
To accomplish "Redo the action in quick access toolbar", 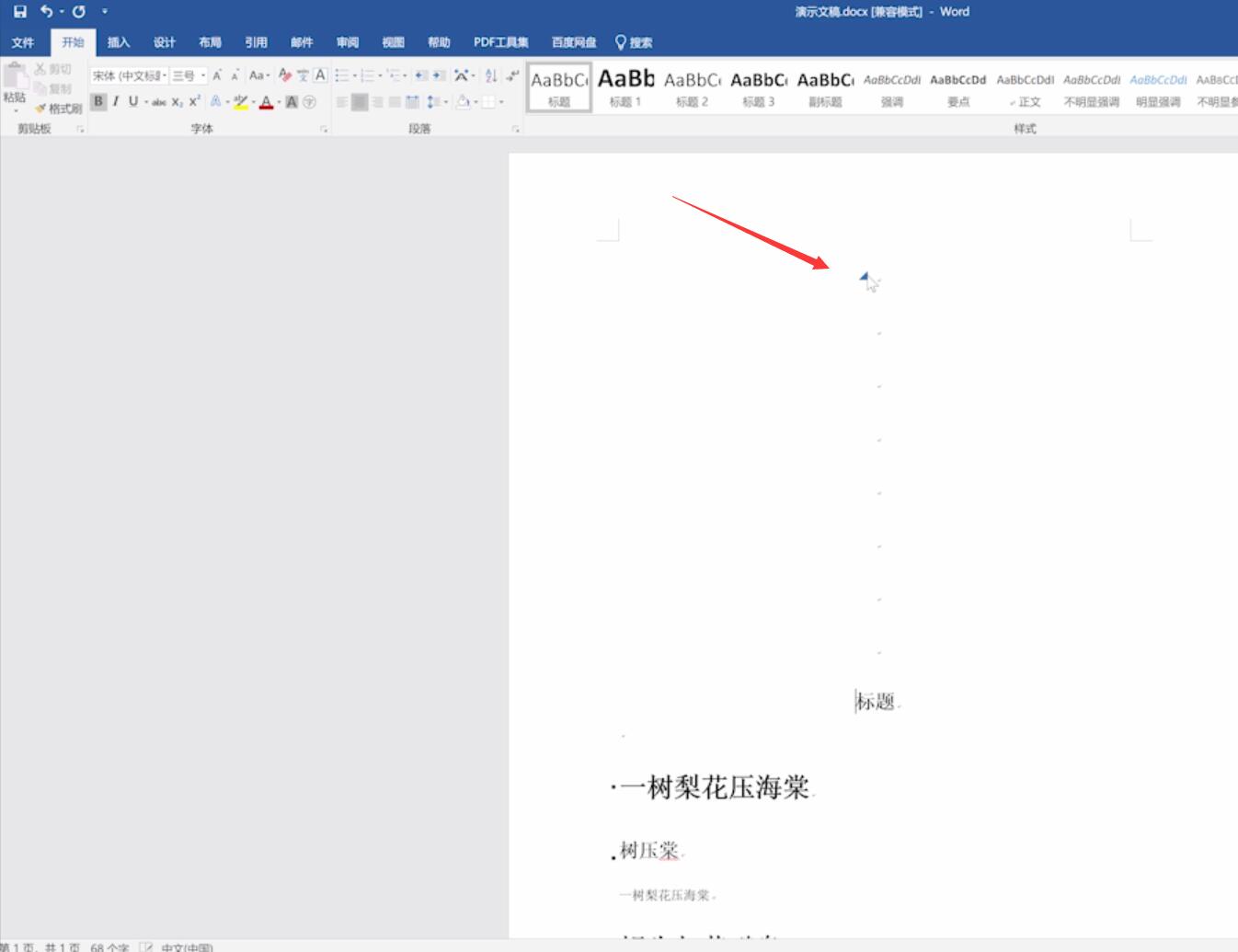I will (79, 12).
